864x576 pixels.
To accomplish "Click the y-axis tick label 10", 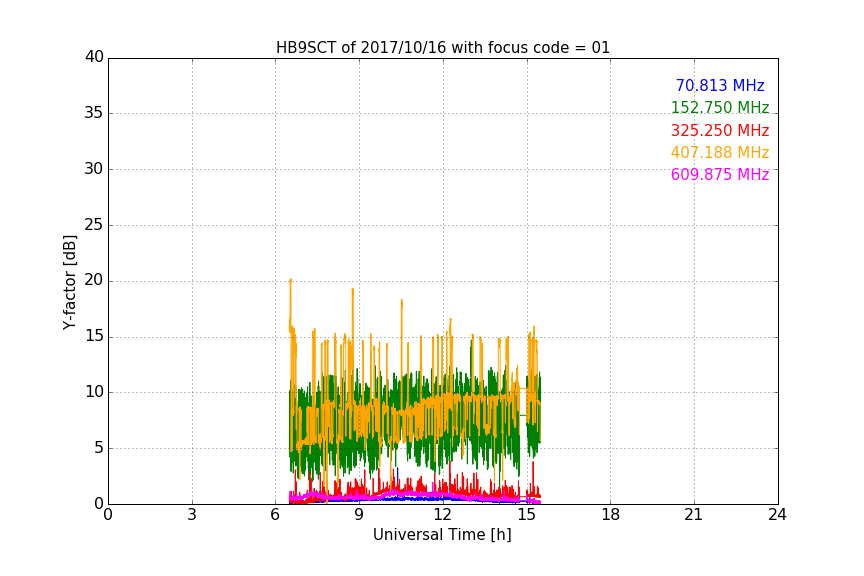I will (94, 392).
